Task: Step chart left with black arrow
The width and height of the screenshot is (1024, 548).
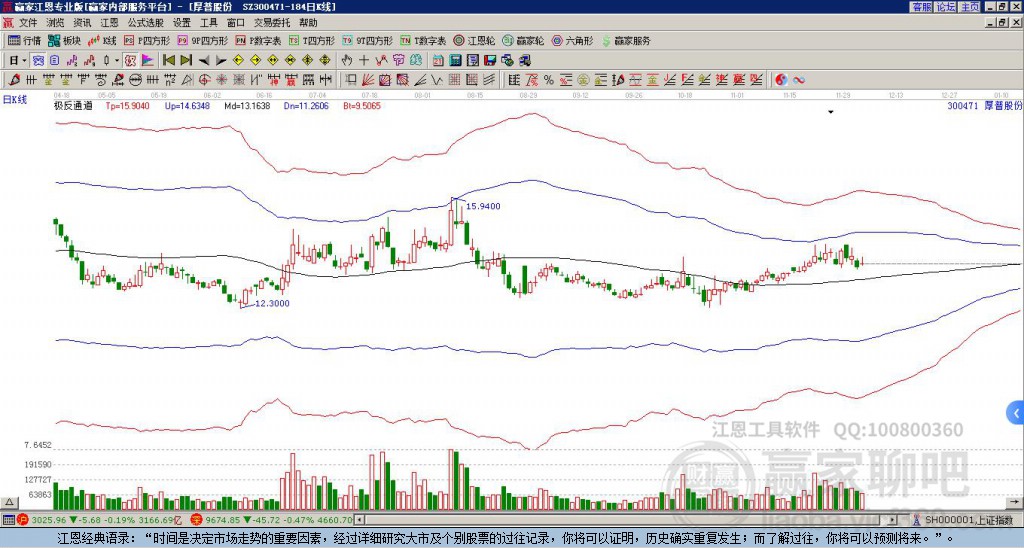Action: click(x=204, y=61)
